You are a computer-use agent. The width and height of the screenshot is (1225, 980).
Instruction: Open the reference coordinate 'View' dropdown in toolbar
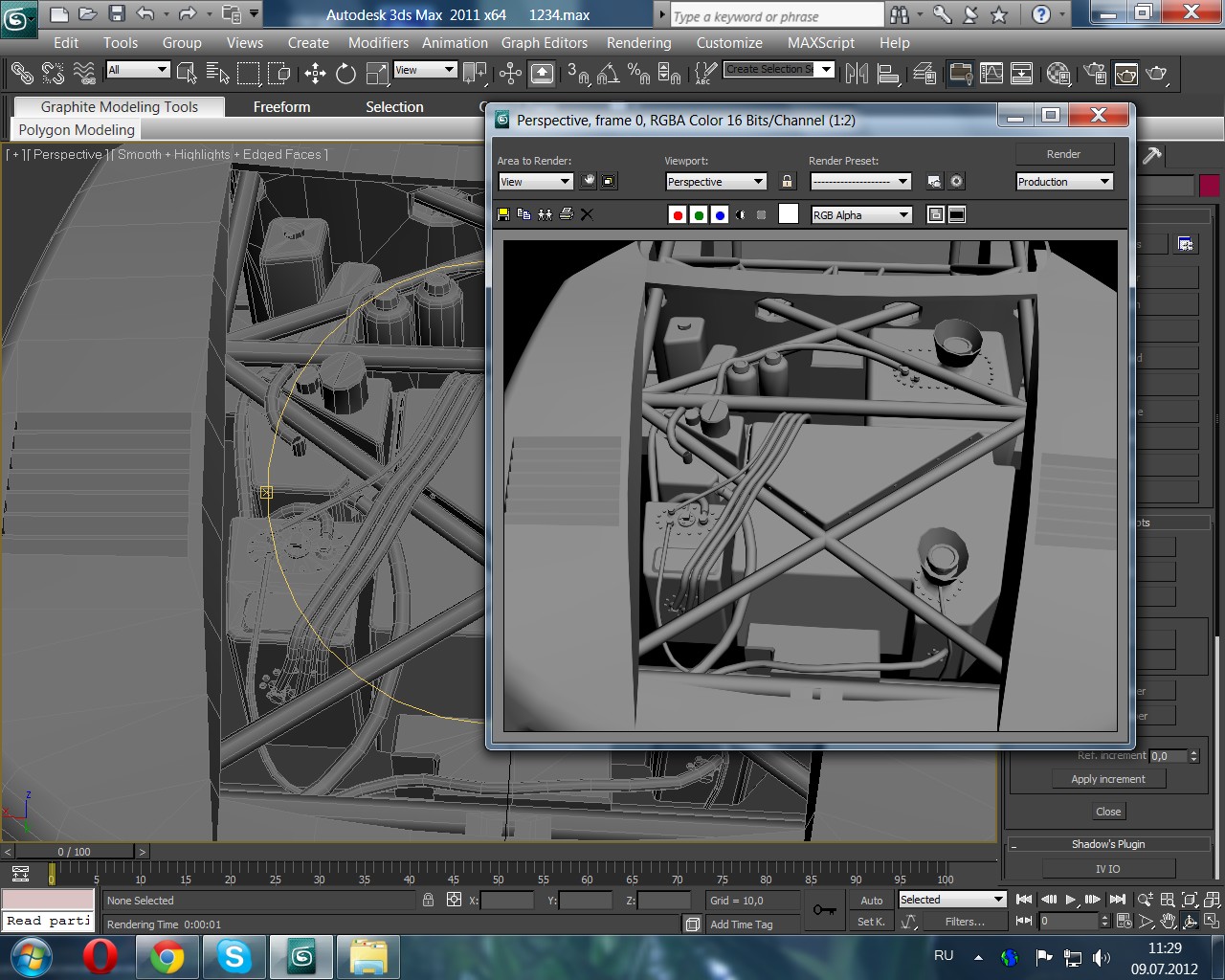425,69
